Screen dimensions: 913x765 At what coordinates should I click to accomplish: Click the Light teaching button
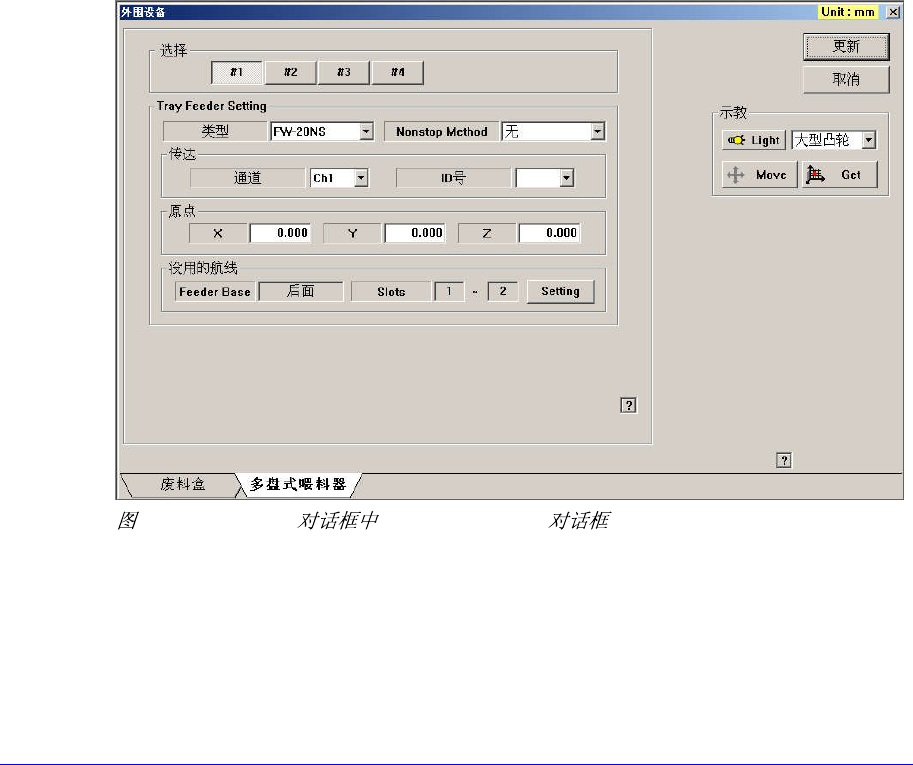[x=754, y=140]
